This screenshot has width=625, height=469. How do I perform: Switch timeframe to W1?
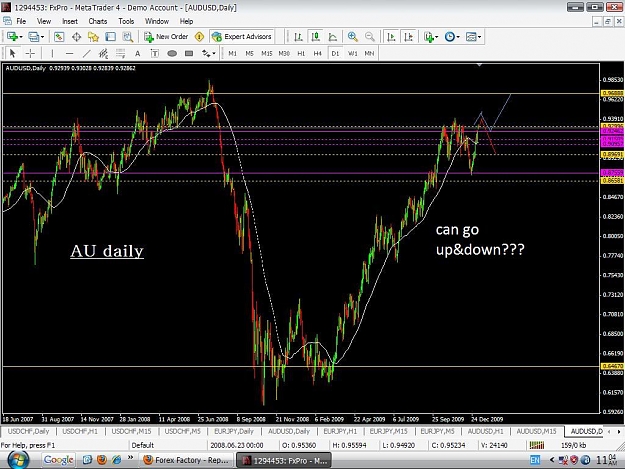(x=352, y=53)
